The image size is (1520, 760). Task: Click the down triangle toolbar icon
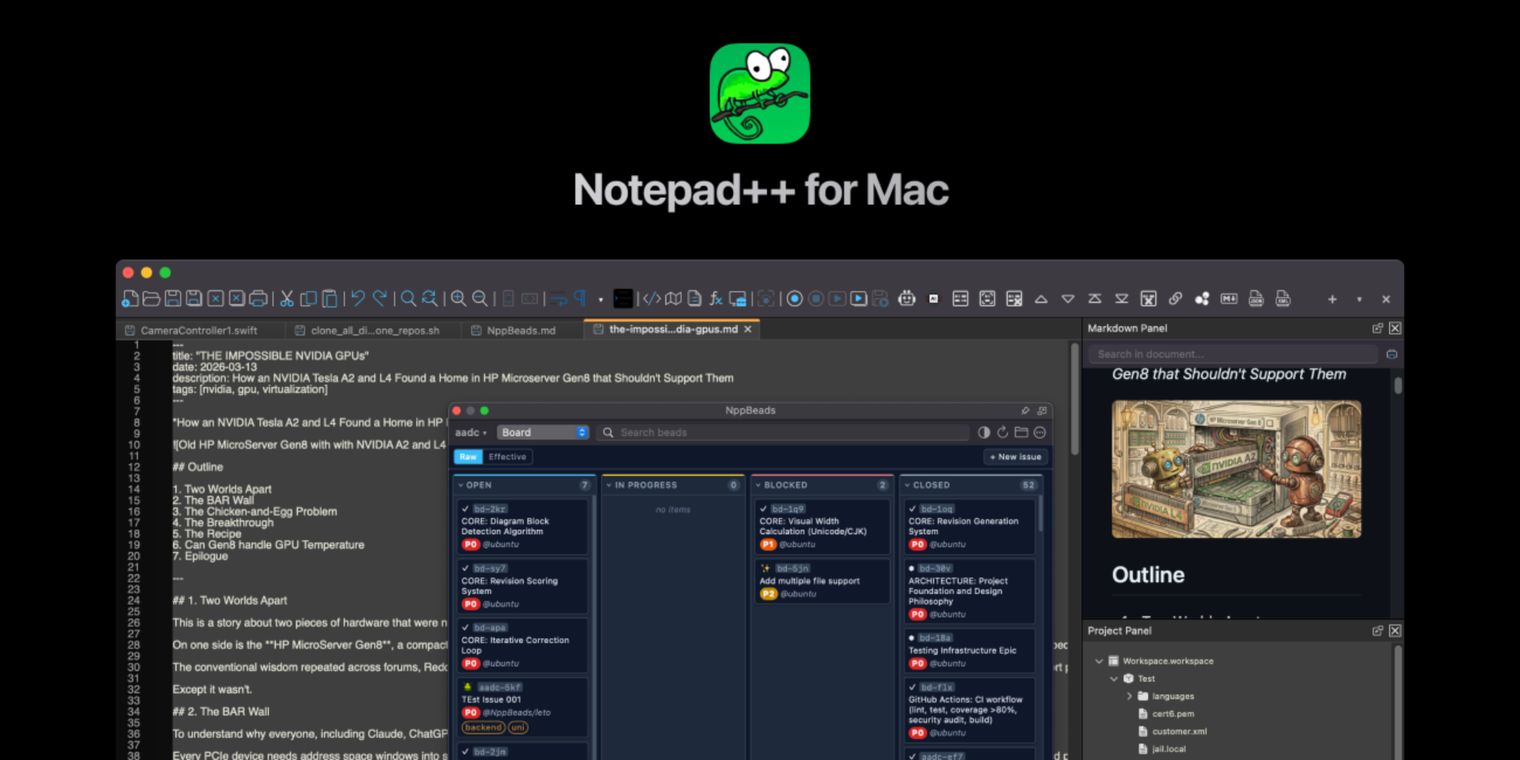coord(1068,299)
